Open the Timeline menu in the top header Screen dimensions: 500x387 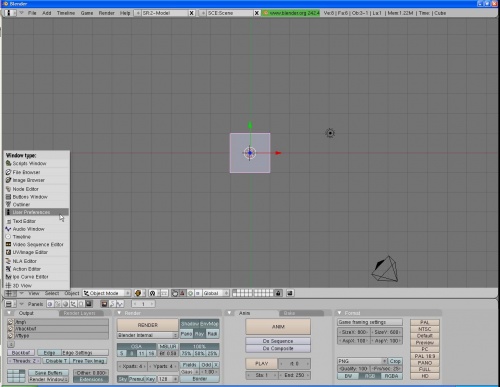[66, 13]
